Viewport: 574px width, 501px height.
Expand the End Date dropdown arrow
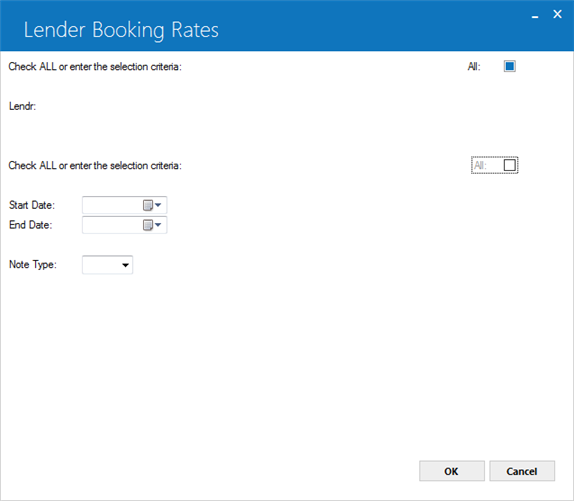(158, 225)
